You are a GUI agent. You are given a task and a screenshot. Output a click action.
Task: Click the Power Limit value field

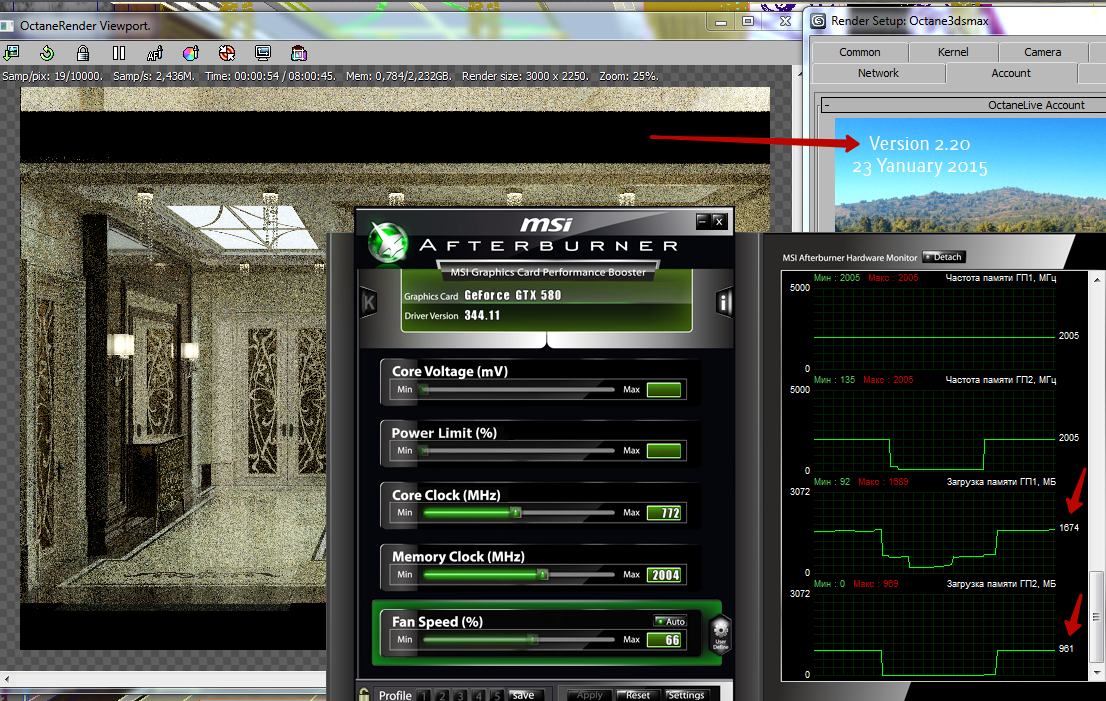coord(664,451)
